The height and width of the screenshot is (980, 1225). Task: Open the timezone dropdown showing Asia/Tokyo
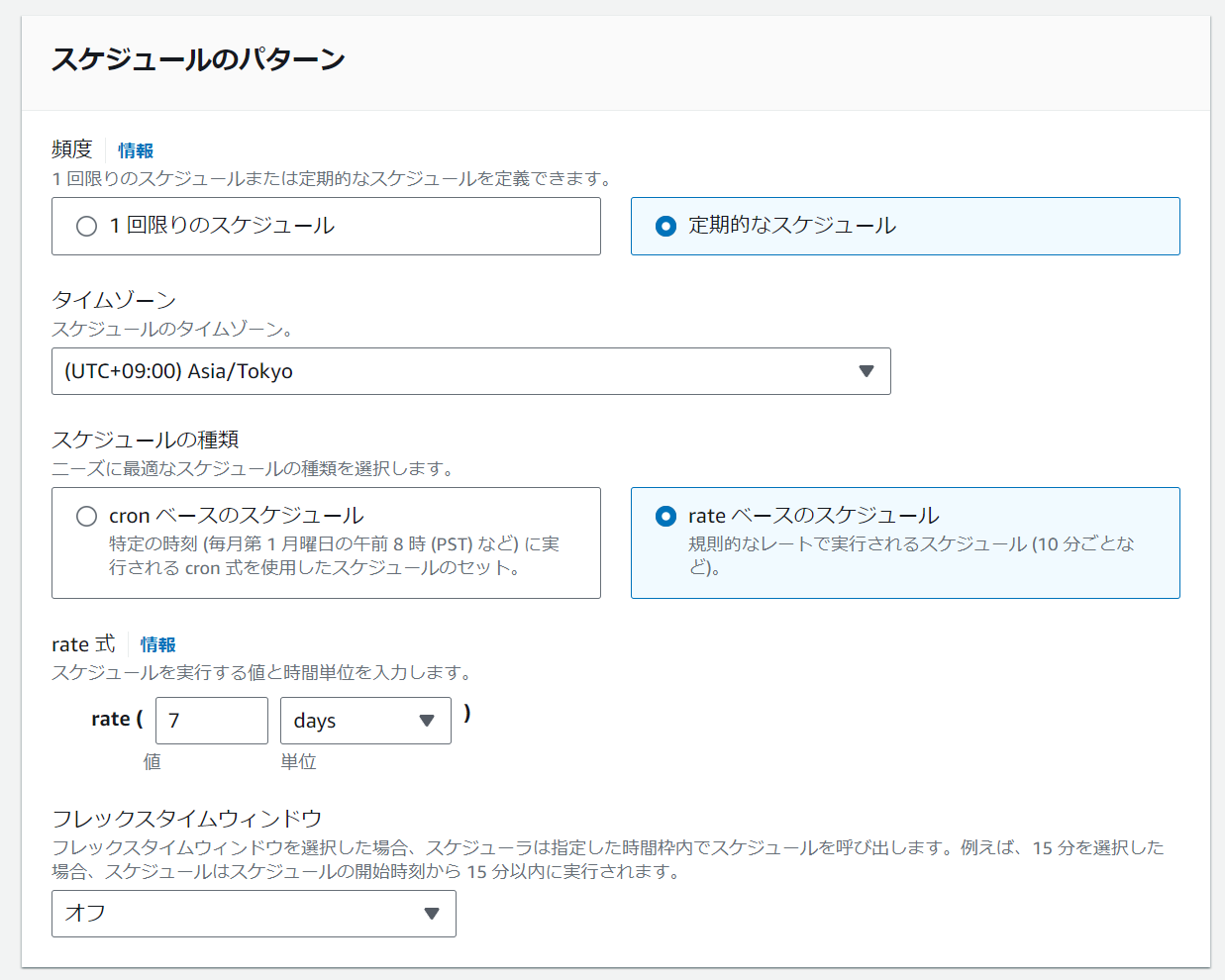point(471,370)
